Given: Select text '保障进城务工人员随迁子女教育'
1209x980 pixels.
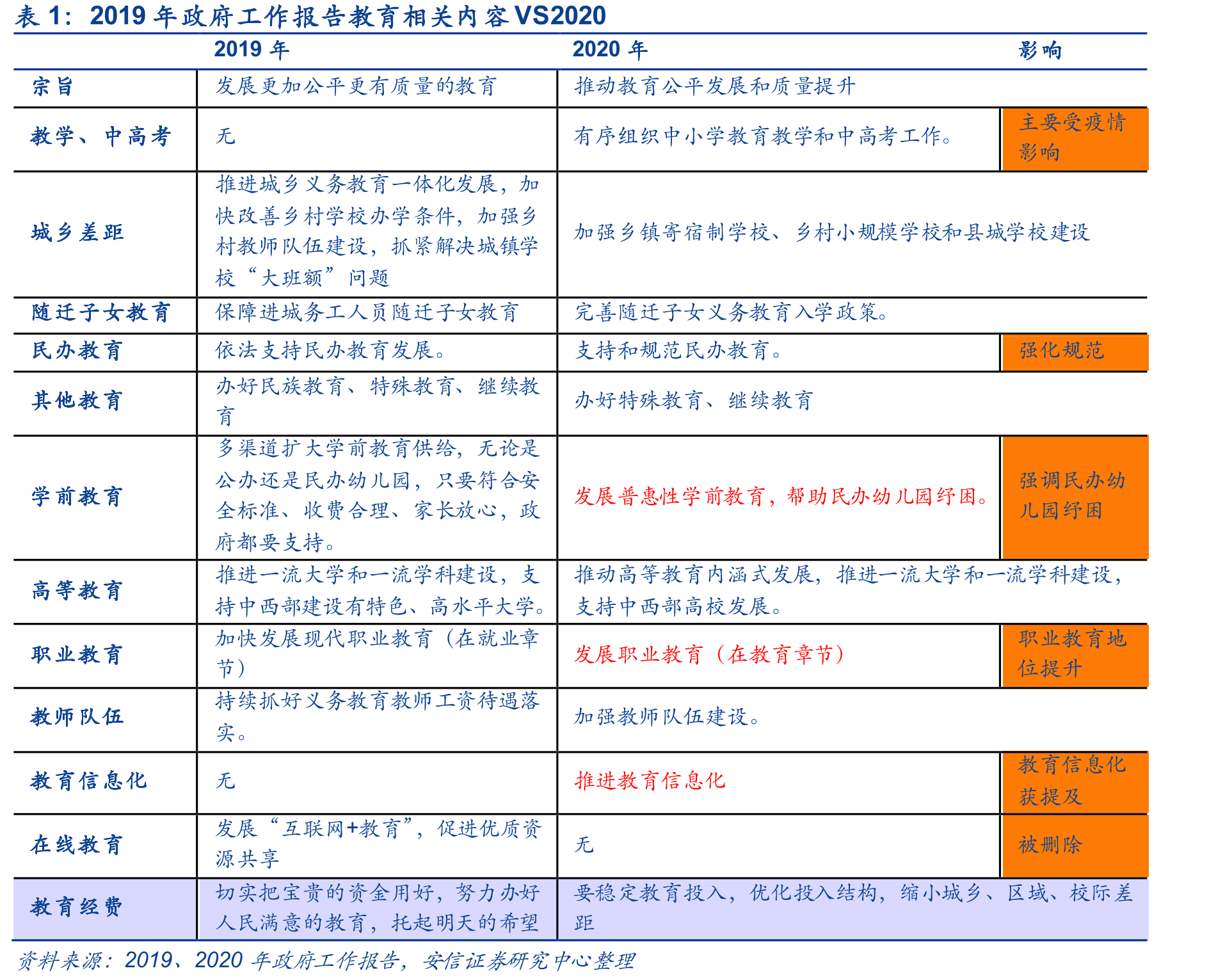Looking at the screenshot, I should pyautogui.click(x=367, y=312).
